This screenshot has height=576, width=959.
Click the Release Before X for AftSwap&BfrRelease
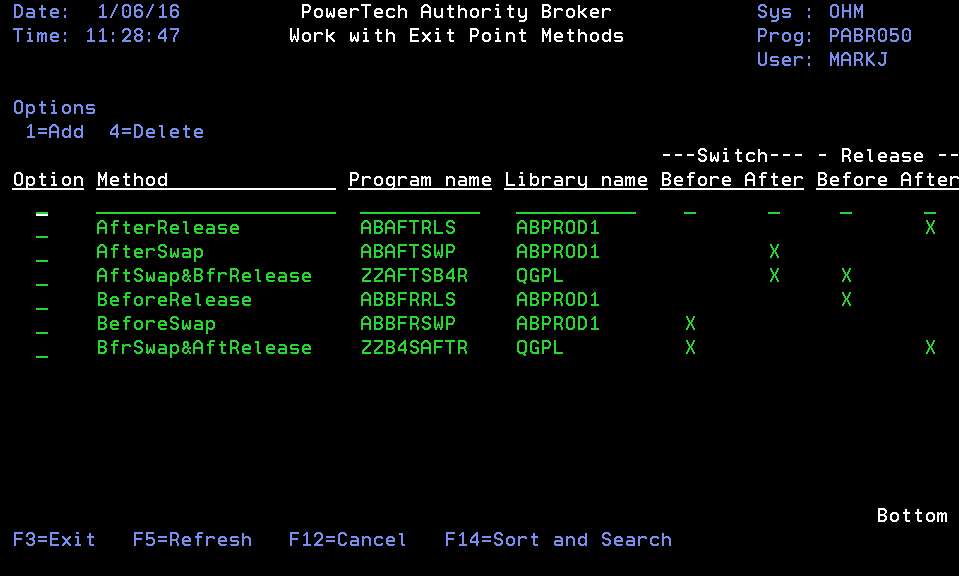[846, 275]
